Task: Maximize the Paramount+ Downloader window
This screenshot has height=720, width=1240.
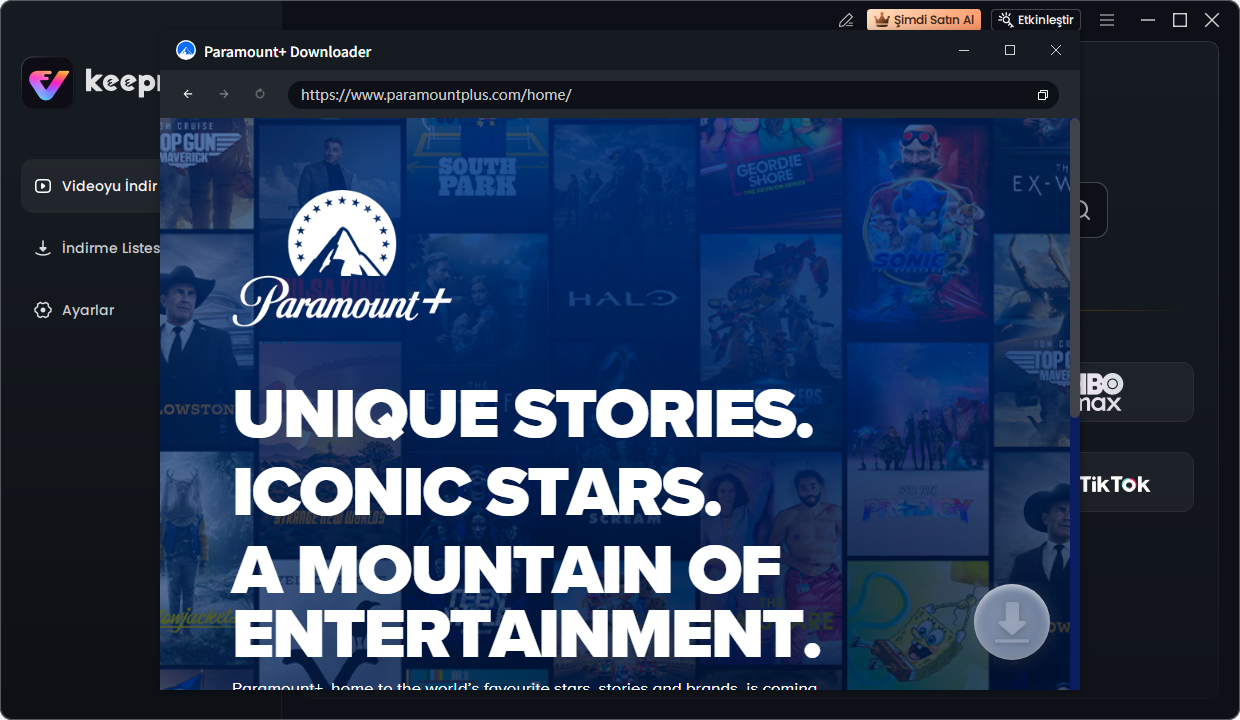Action: (x=1010, y=50)
